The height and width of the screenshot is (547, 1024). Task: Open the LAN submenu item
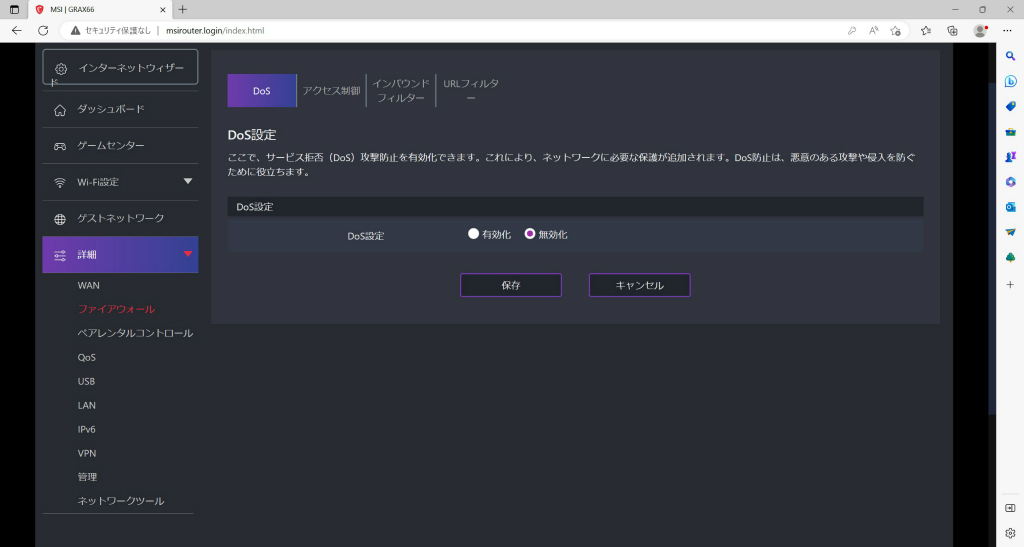[87, 405]
